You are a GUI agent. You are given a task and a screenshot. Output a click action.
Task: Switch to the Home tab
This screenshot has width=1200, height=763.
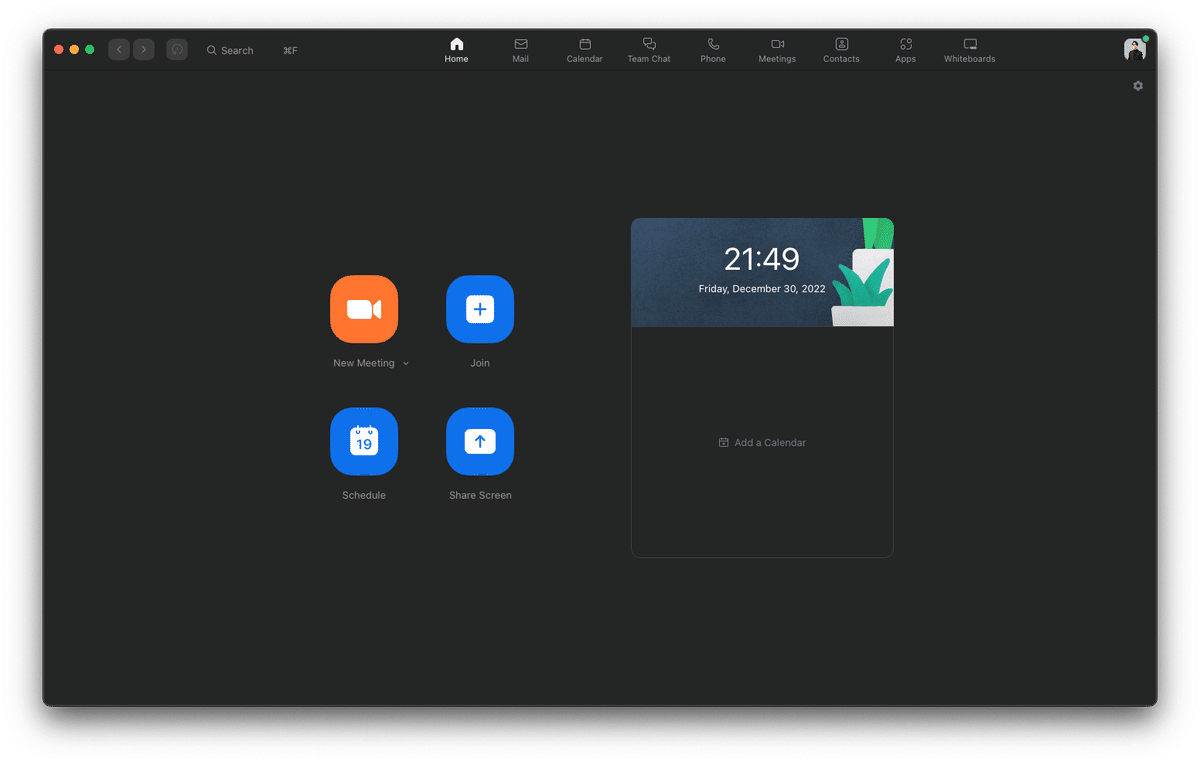click(457, 50)
